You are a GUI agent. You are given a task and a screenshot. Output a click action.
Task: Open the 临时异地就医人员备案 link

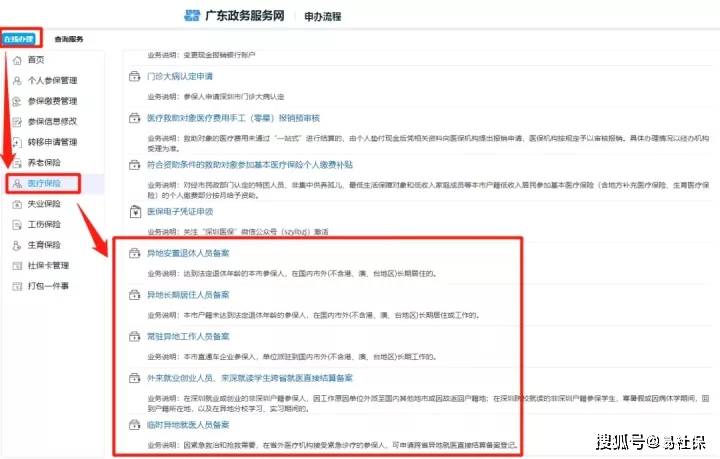coord(188,424)
